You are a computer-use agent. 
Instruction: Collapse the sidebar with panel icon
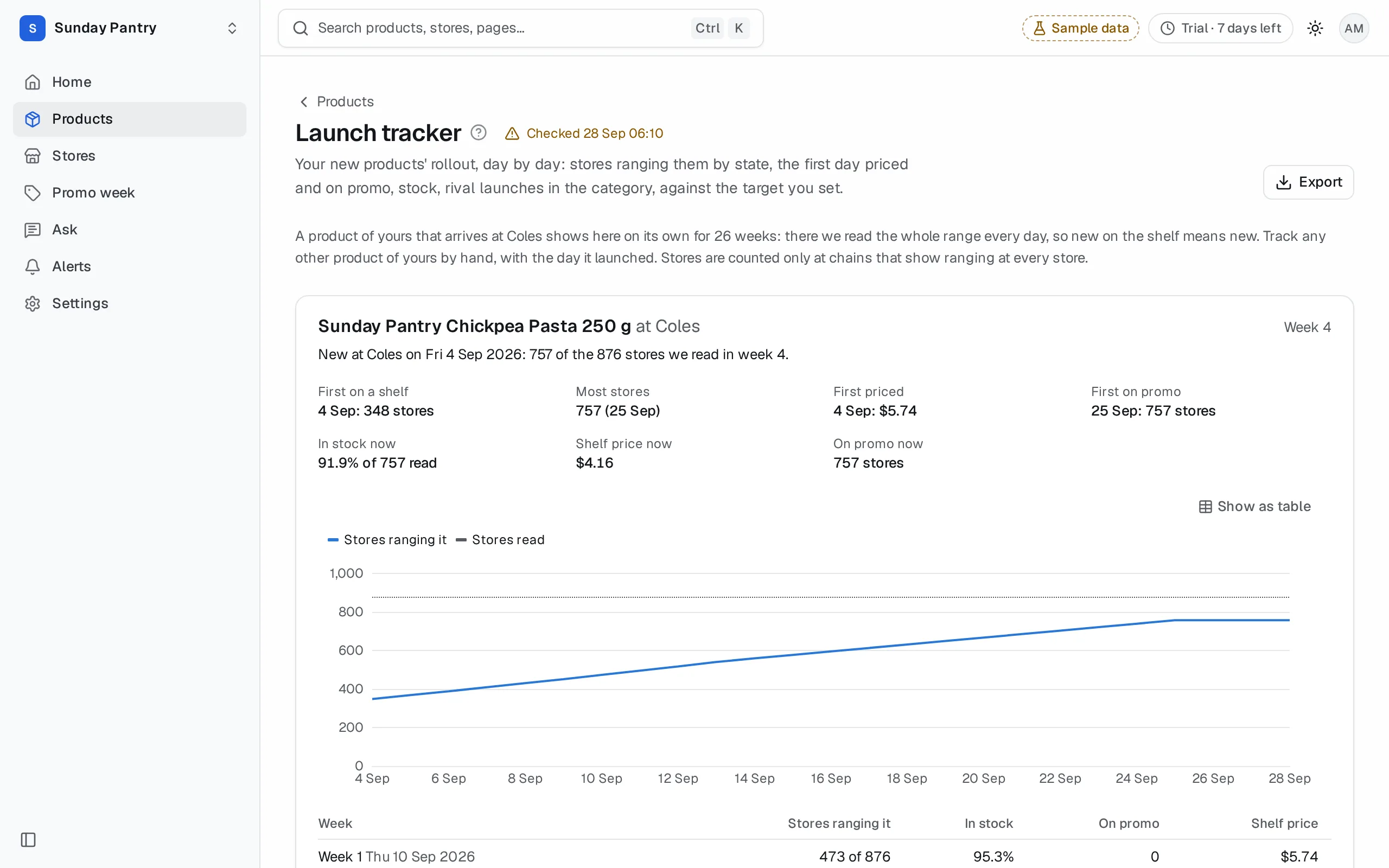(x=28, y=840)
